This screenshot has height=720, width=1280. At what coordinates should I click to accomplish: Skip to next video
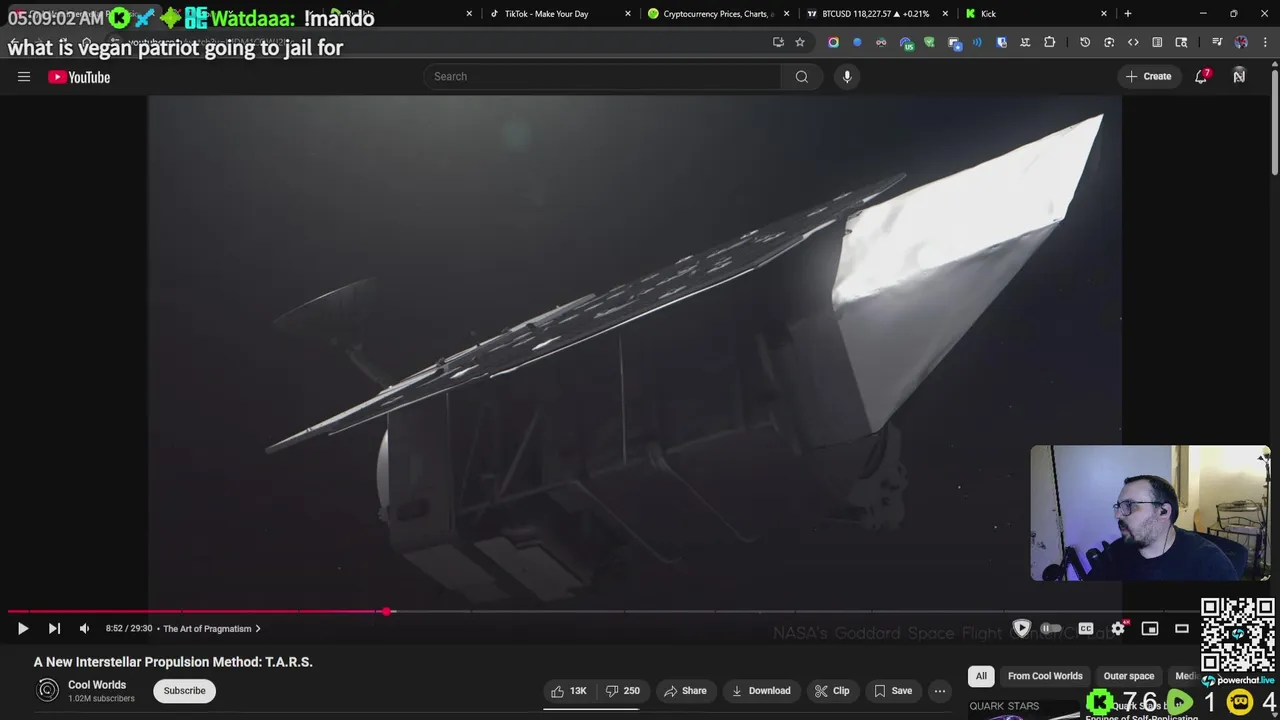[54, 629]
